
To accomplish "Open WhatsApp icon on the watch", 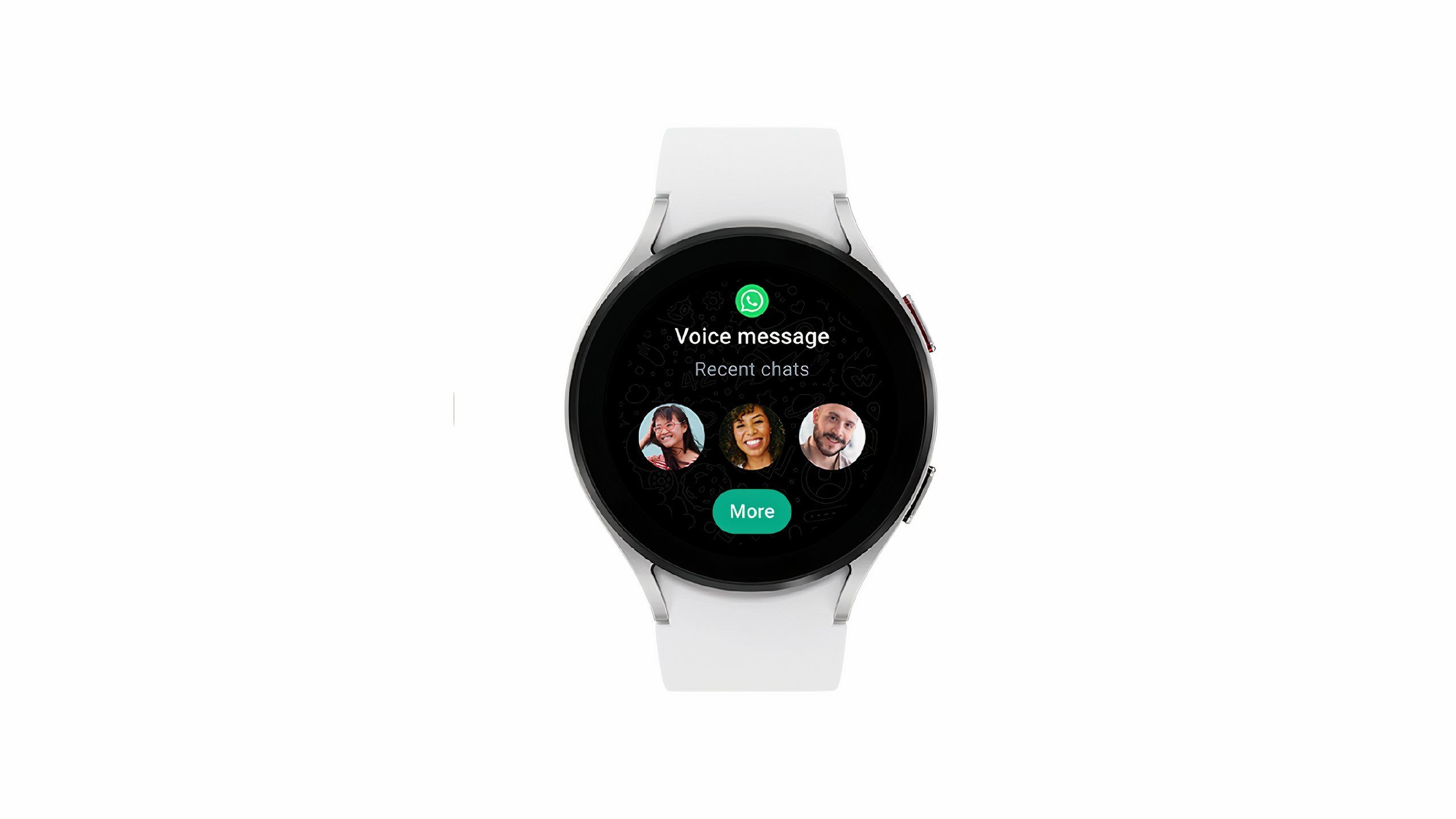I will 753,300.
